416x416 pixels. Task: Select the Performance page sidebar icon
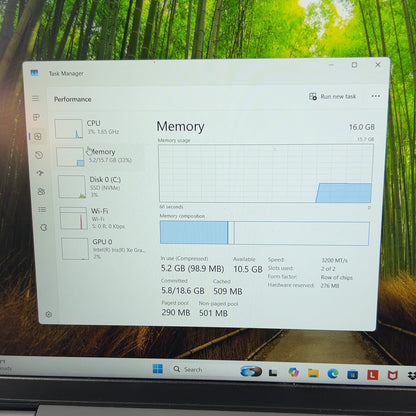coord(38,136)
